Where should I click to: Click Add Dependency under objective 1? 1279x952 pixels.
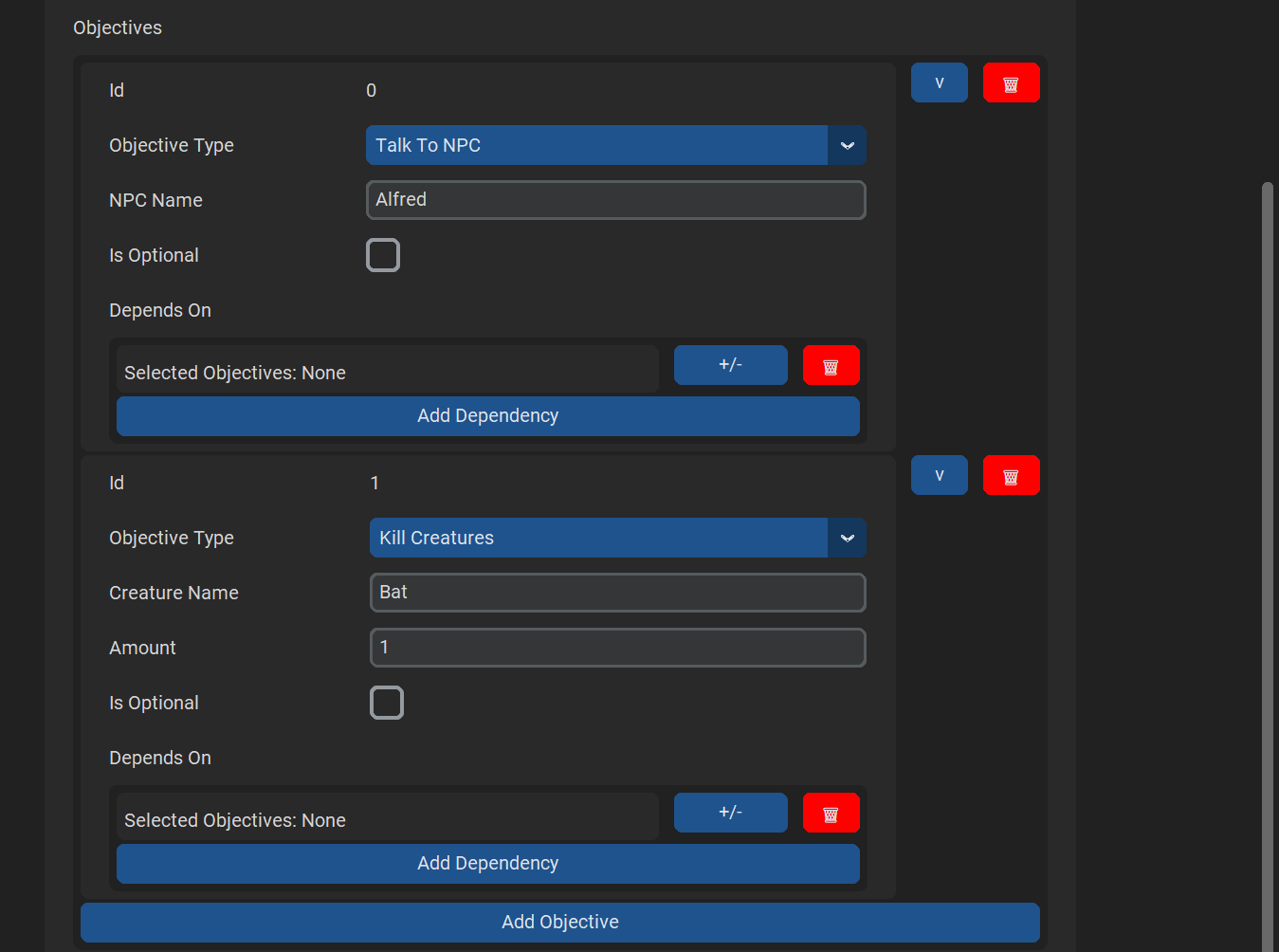coord(487,864)
